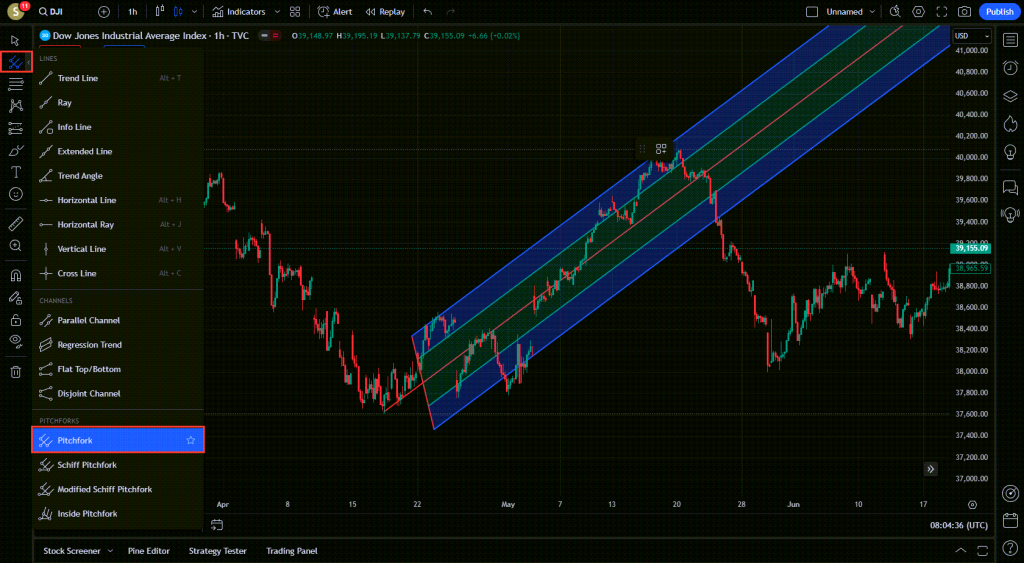1024x563 pixels.
Task: Start bar Replay mode
Action: point(385,12)
